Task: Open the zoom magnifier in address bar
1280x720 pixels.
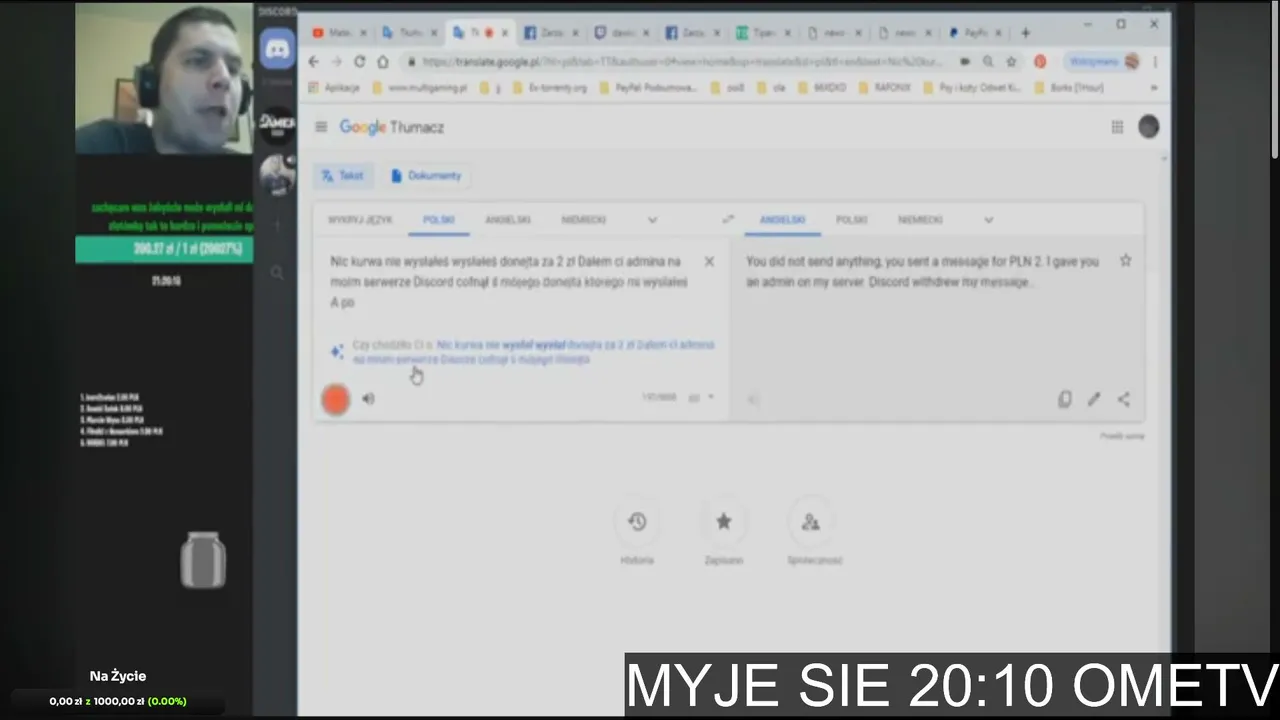Action: pos(988,61)
